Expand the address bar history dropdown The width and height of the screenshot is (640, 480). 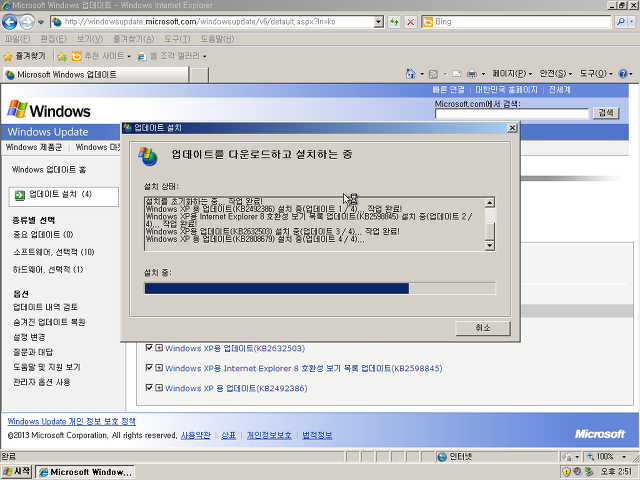click(x=379, y=22)
